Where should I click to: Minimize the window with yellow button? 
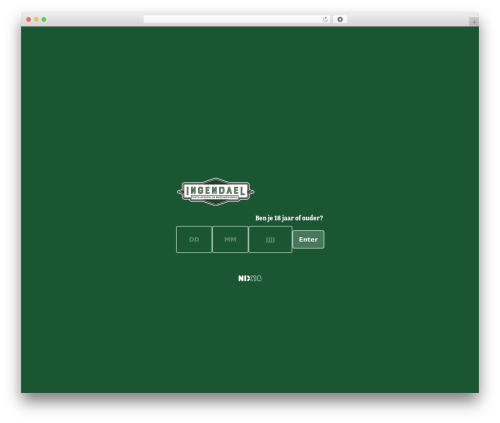coord(36,20)
